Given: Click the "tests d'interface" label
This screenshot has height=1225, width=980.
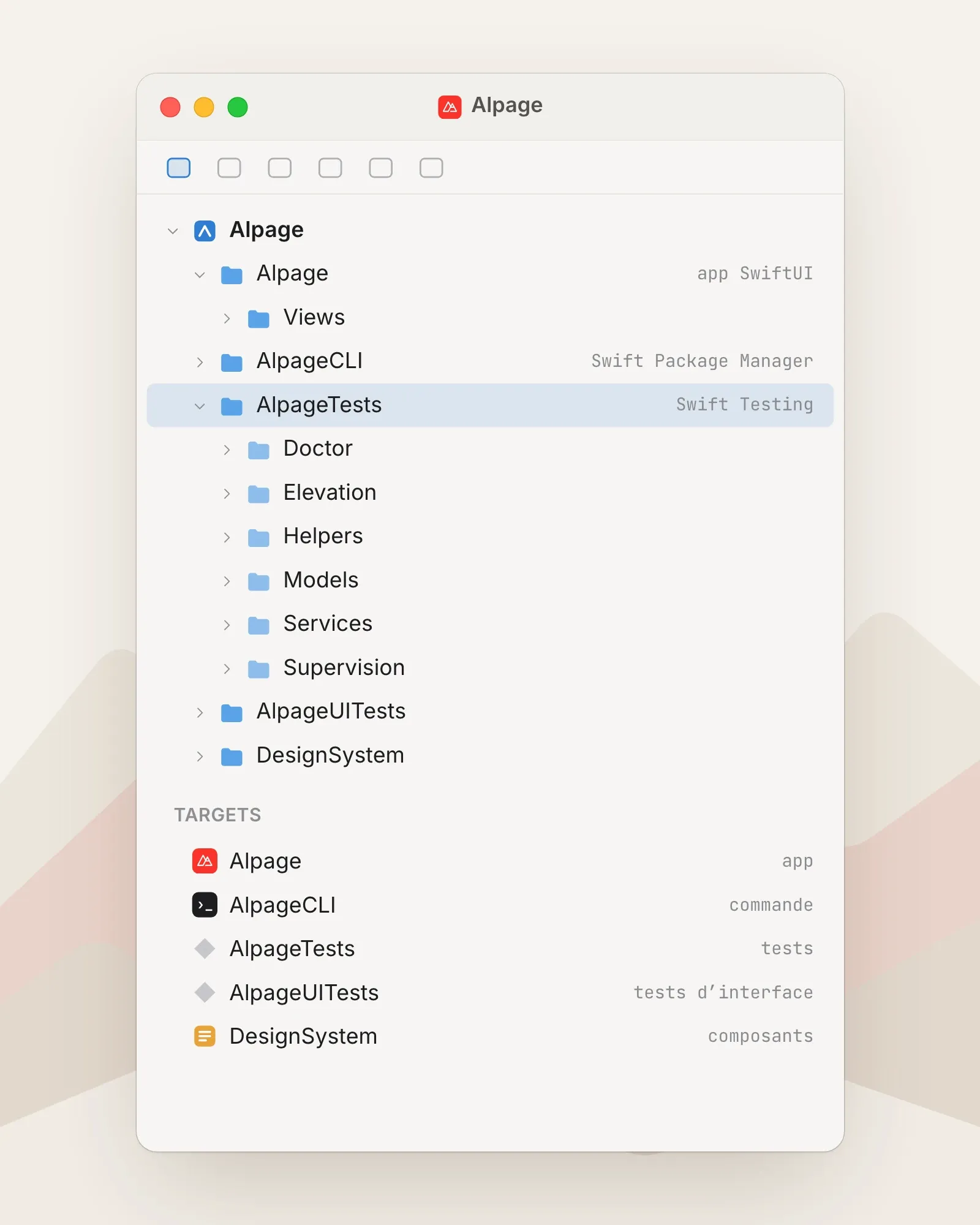Looking at the screenshot, I should point(723,992).
